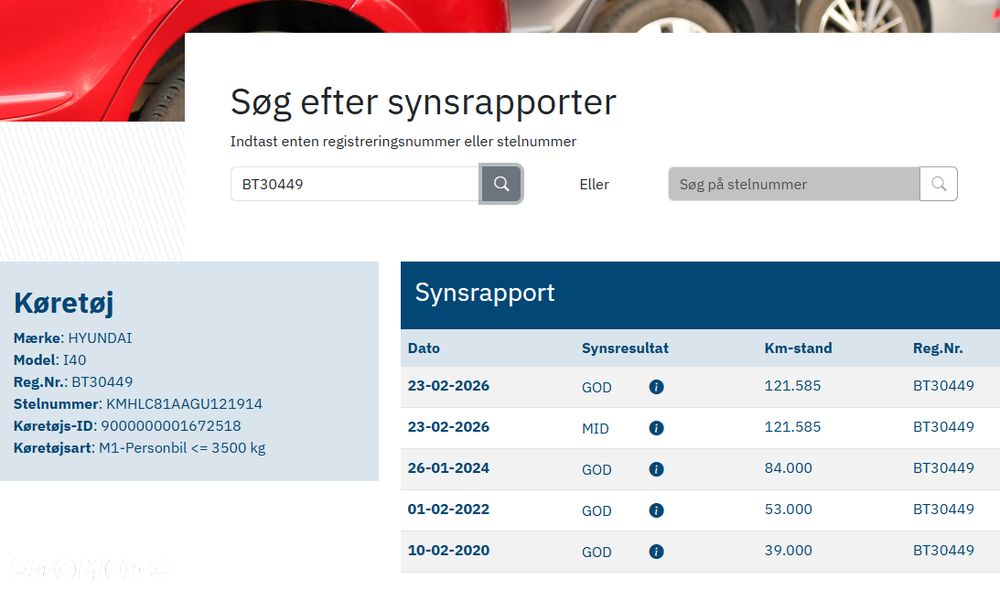
Task: Click the 121.585 km reading in the MID row
Action: pyautogui.click(x=793, y=427)
